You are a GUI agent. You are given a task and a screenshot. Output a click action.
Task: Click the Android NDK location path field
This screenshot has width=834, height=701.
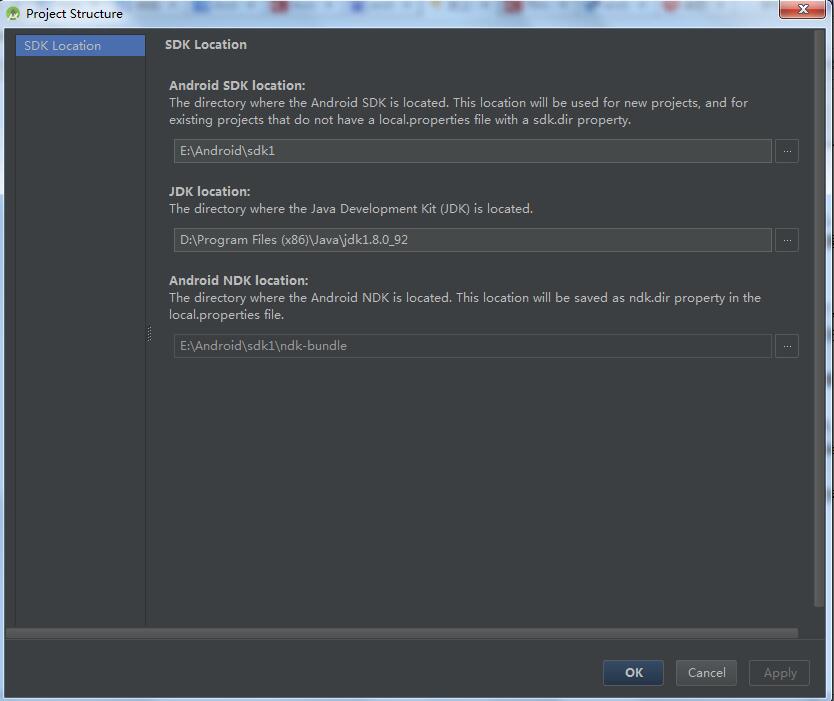pos(472,346)
